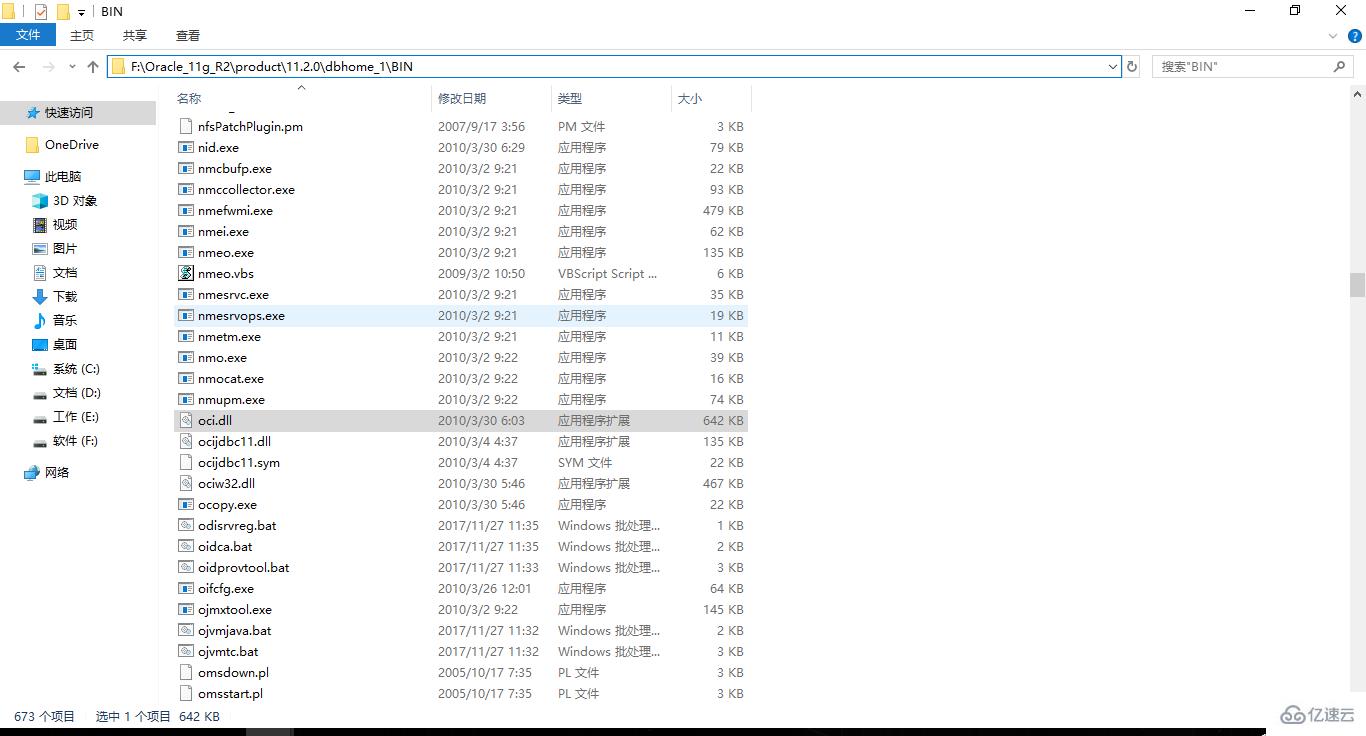Open the address bar history dropdown

coord(1113,66)
